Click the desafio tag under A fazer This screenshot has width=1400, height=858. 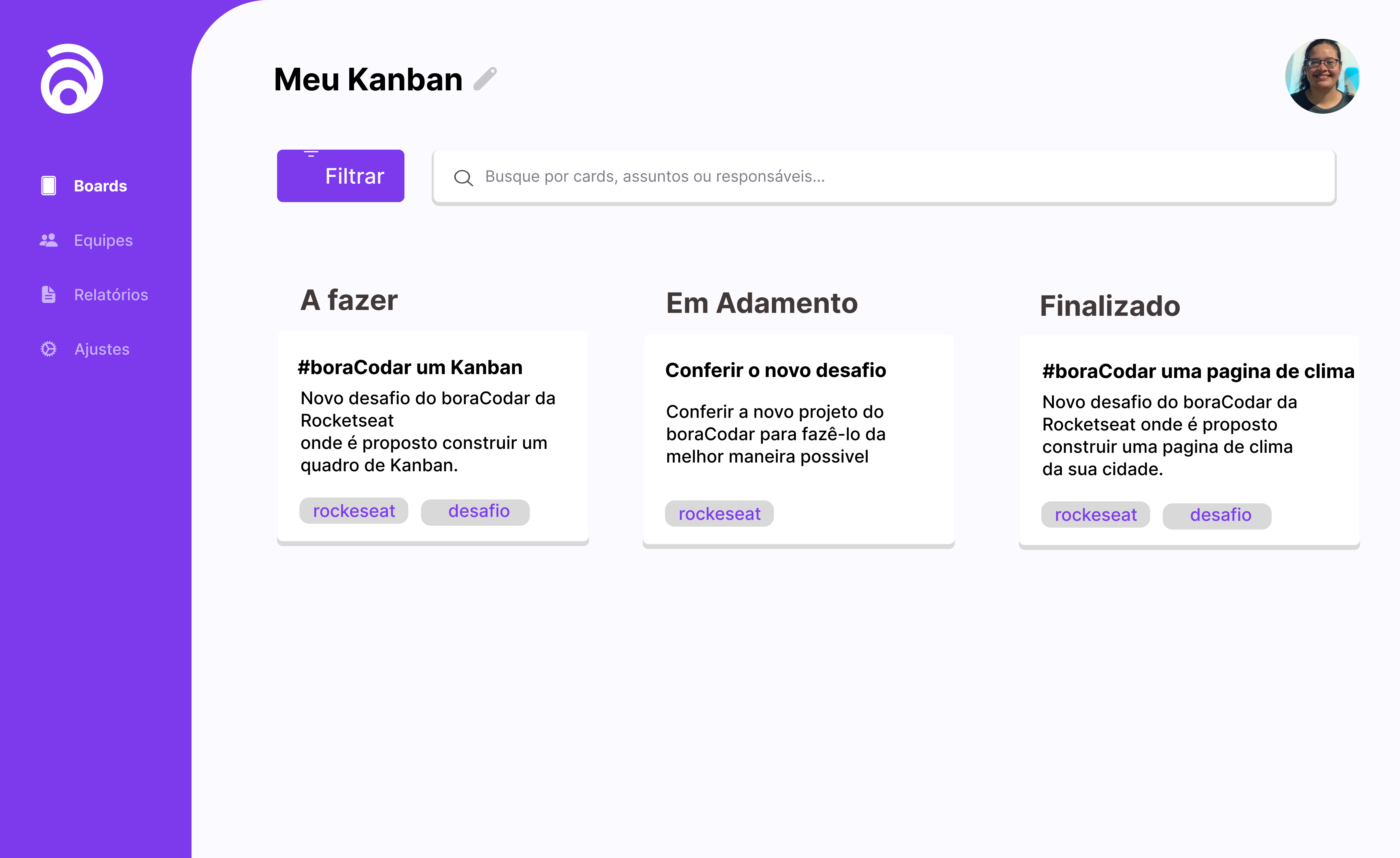tap(475, 511)
